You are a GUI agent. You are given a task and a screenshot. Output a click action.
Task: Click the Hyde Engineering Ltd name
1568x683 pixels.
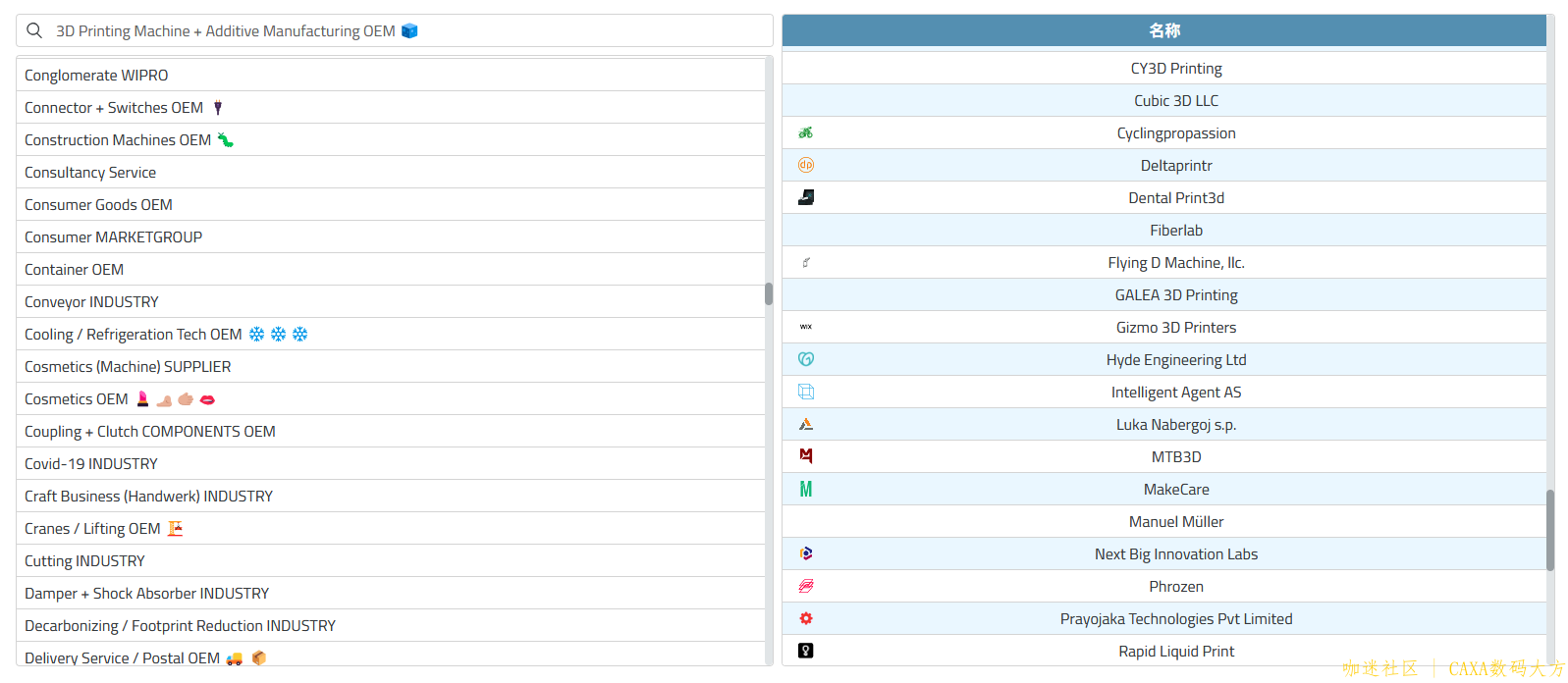click(x=1176, y=359)
